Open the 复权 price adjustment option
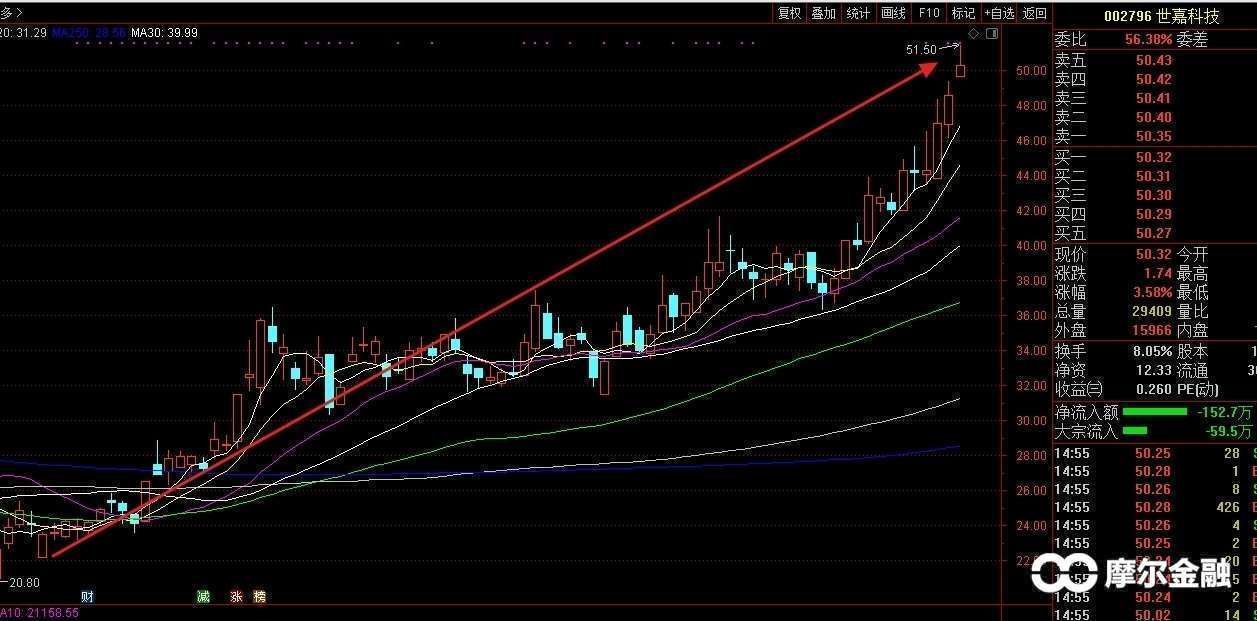The image size is (1257, 621). tap(789, 13)
